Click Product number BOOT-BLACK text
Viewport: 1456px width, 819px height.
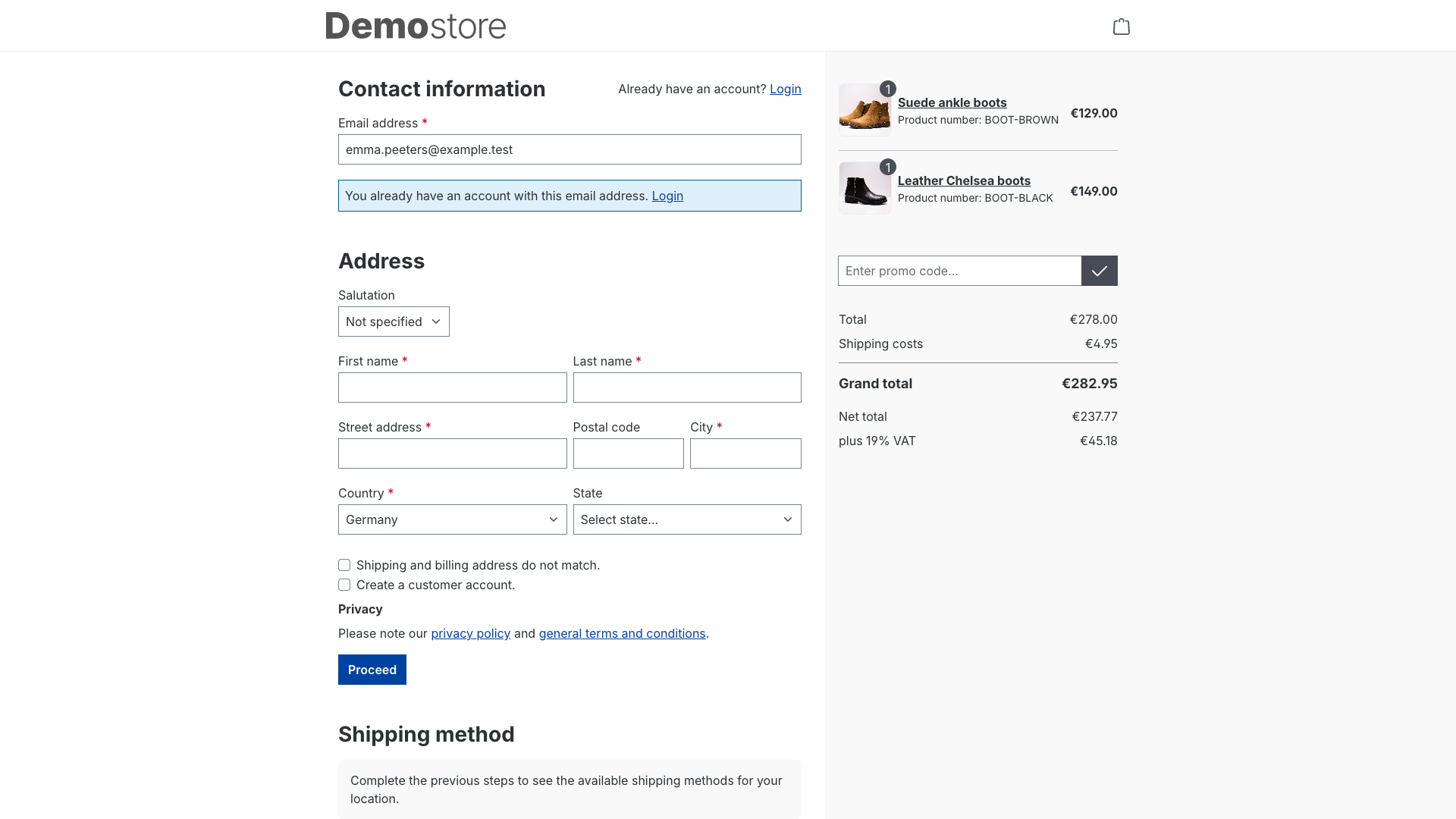[975, 198]
